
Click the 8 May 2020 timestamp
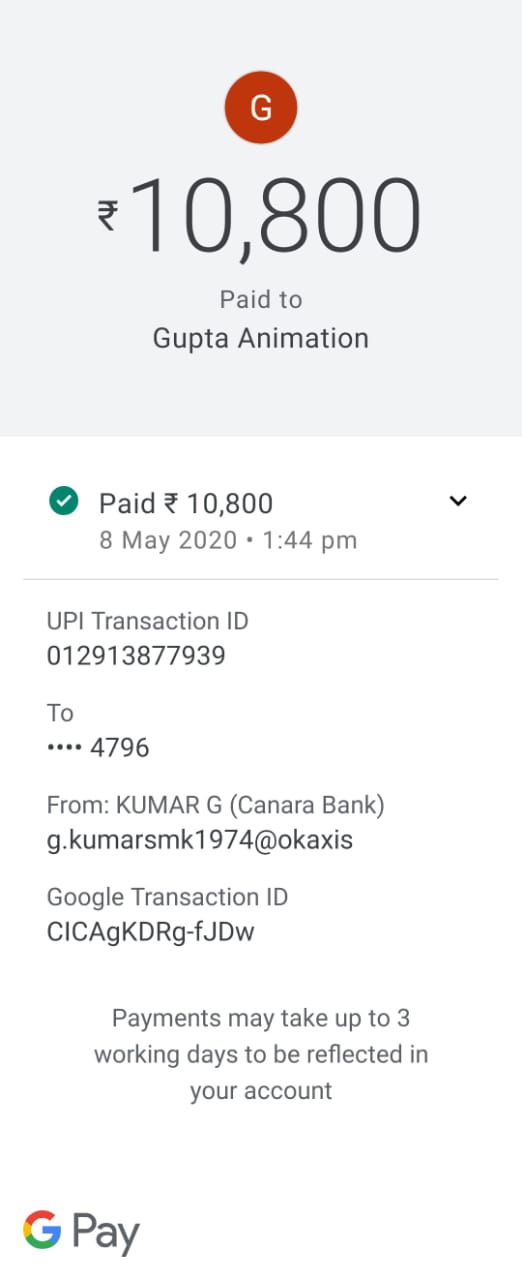pyautogui.click(x=228, y=541)
